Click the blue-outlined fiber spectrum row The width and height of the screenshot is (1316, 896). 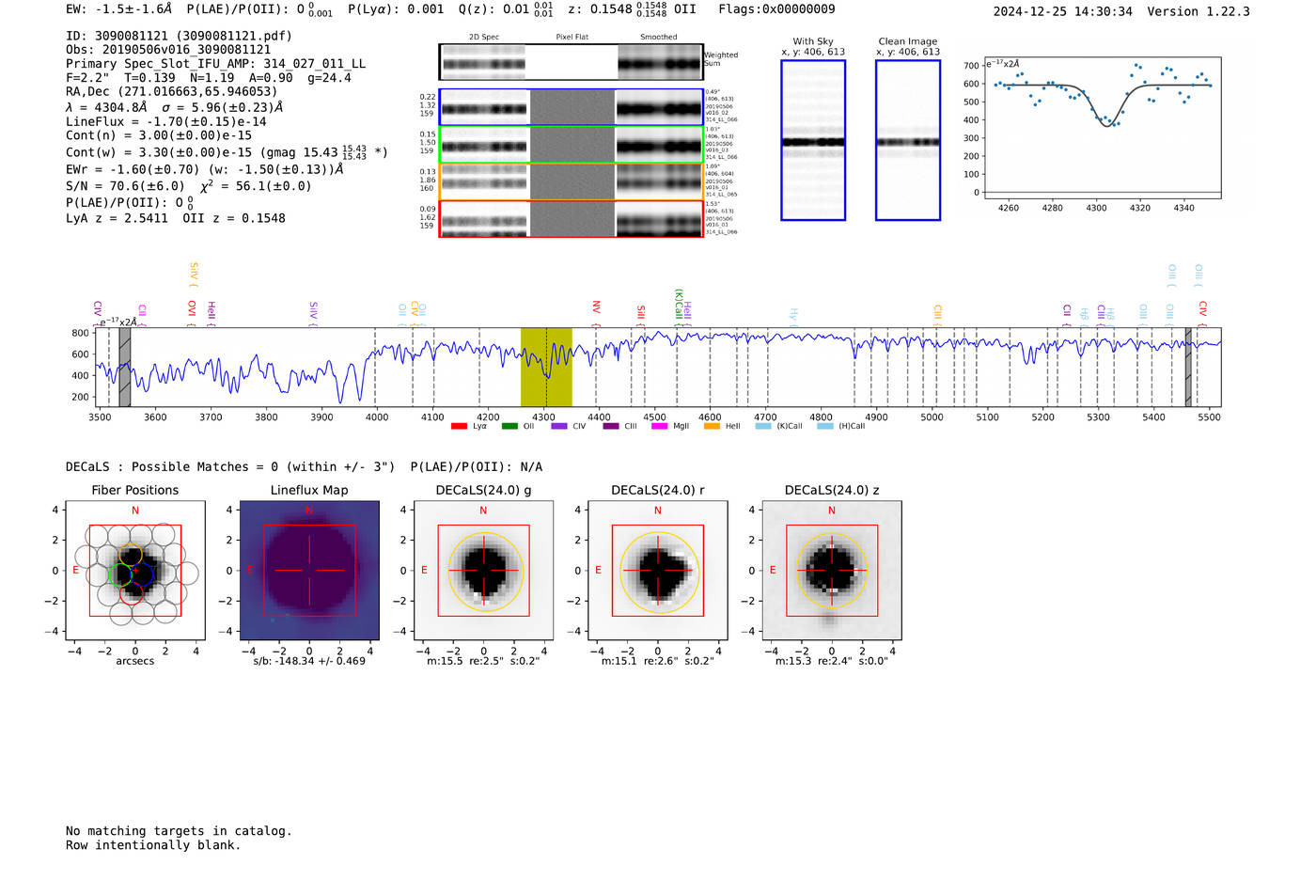[571, 107]
